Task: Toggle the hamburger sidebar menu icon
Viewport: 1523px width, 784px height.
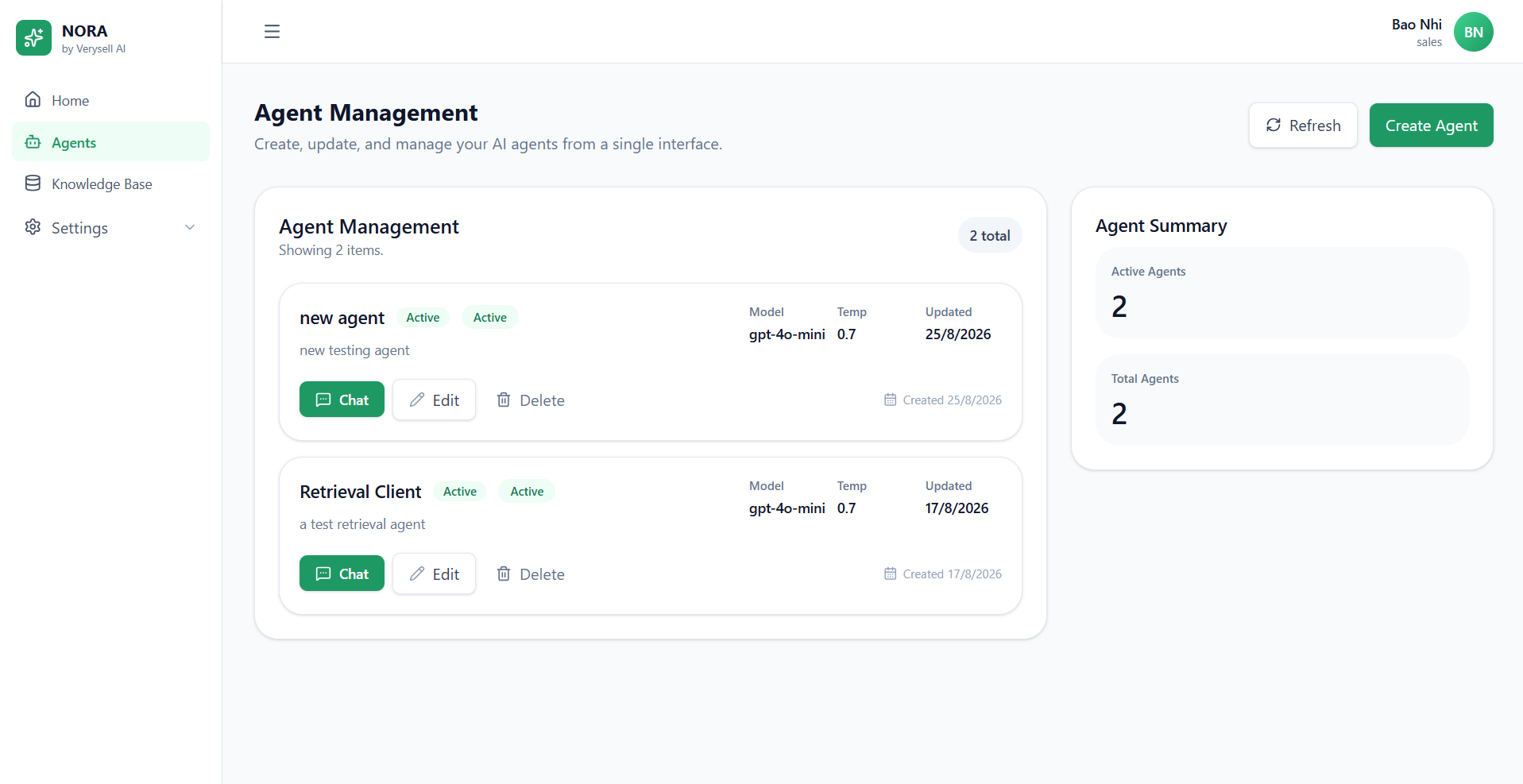Action: pyautogui.click(x=272, y=32)
